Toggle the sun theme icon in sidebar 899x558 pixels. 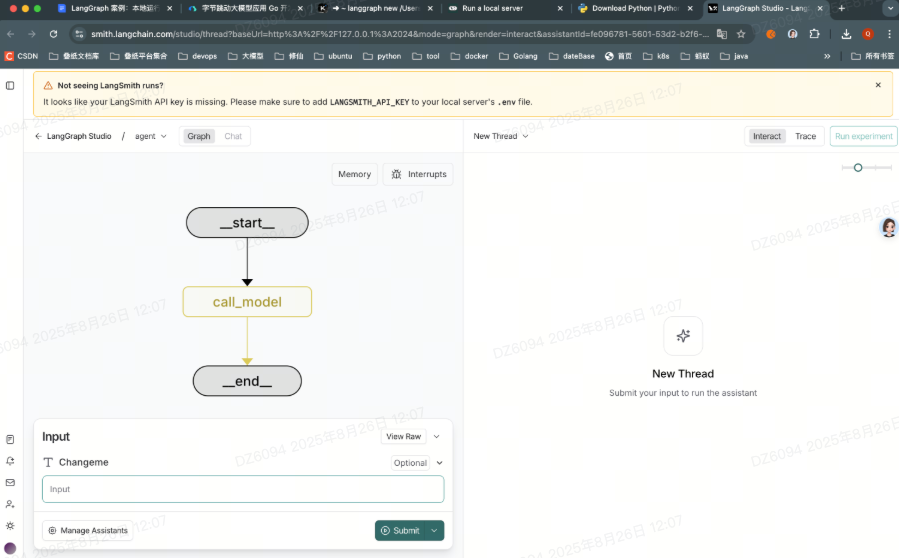click(10, 526)
